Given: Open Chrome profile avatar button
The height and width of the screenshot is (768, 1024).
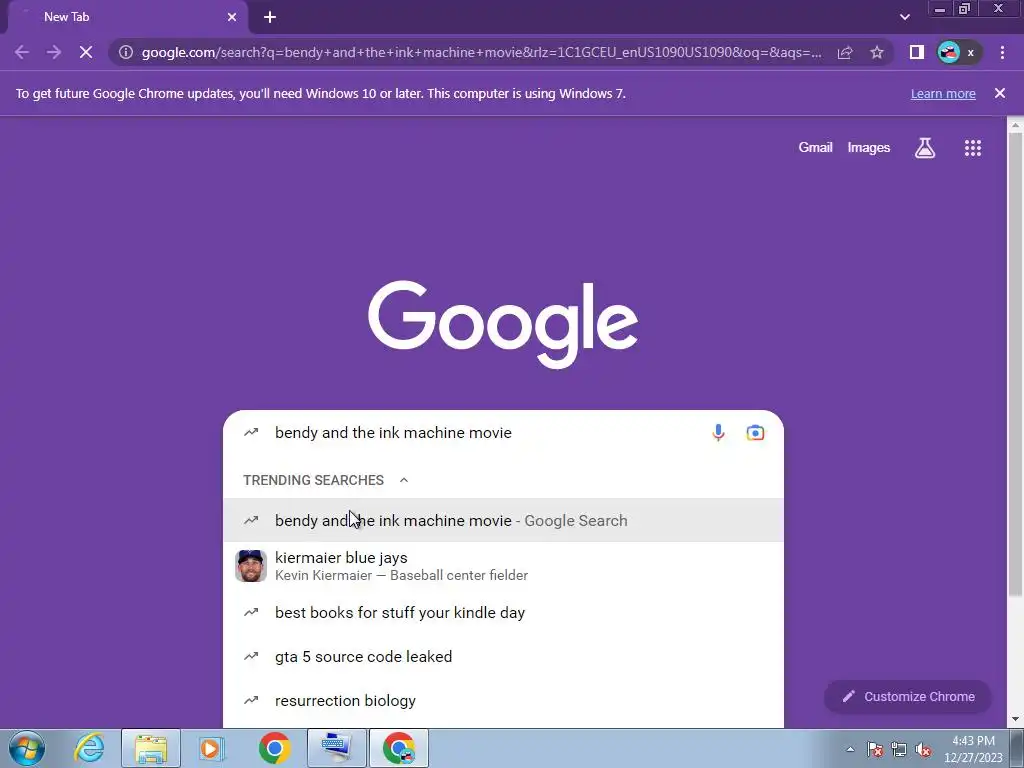Looking at the screenshot, I should 959,52.
